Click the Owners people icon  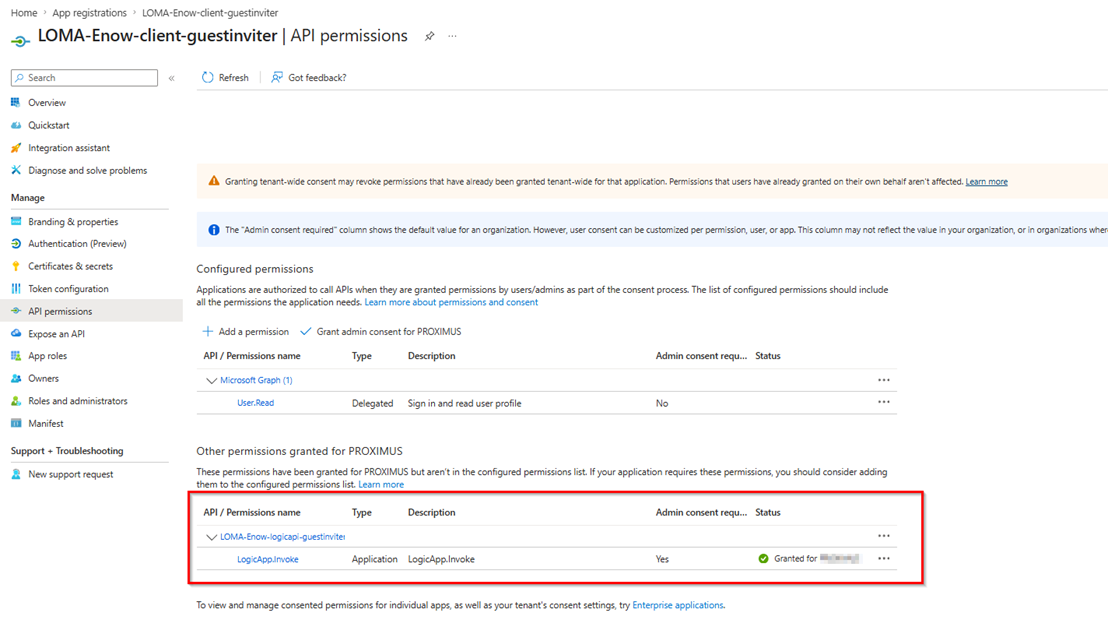16,379
